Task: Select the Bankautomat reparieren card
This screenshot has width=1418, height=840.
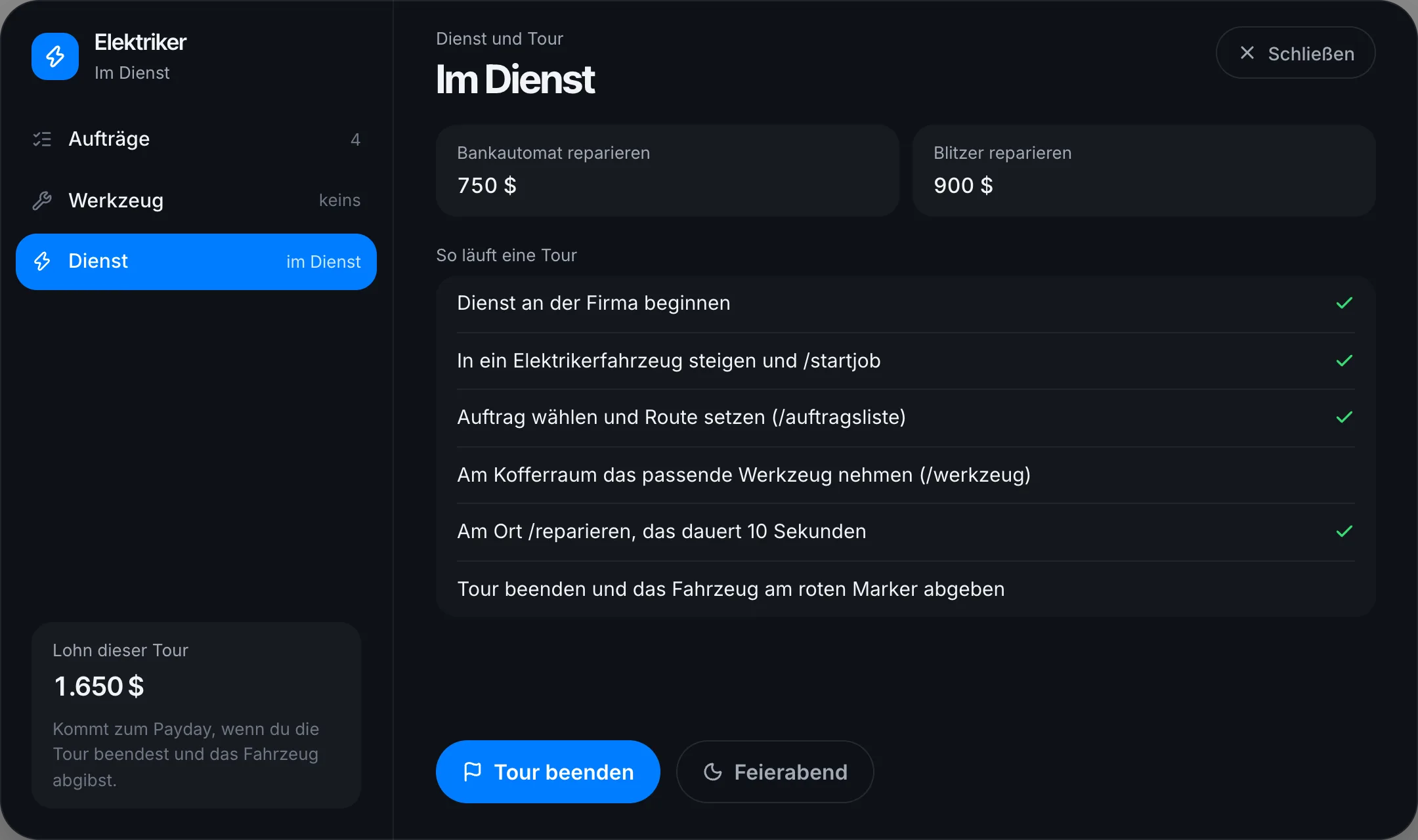Action: (668, 171)
